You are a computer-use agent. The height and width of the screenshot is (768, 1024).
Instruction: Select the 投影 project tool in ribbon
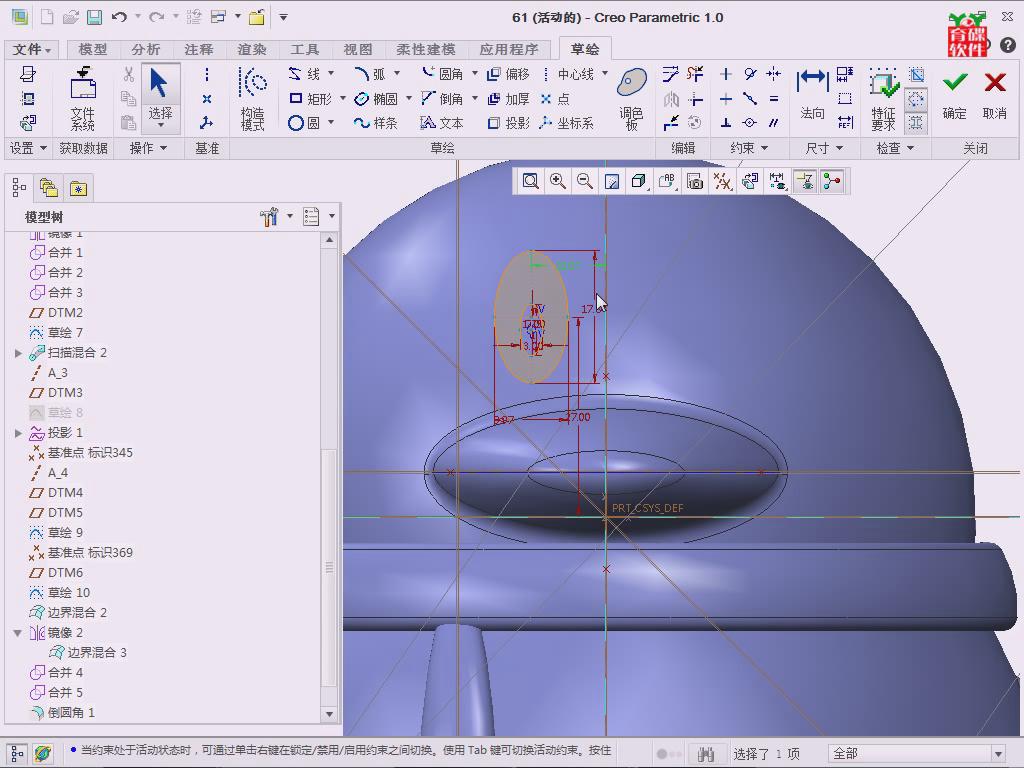508,123
